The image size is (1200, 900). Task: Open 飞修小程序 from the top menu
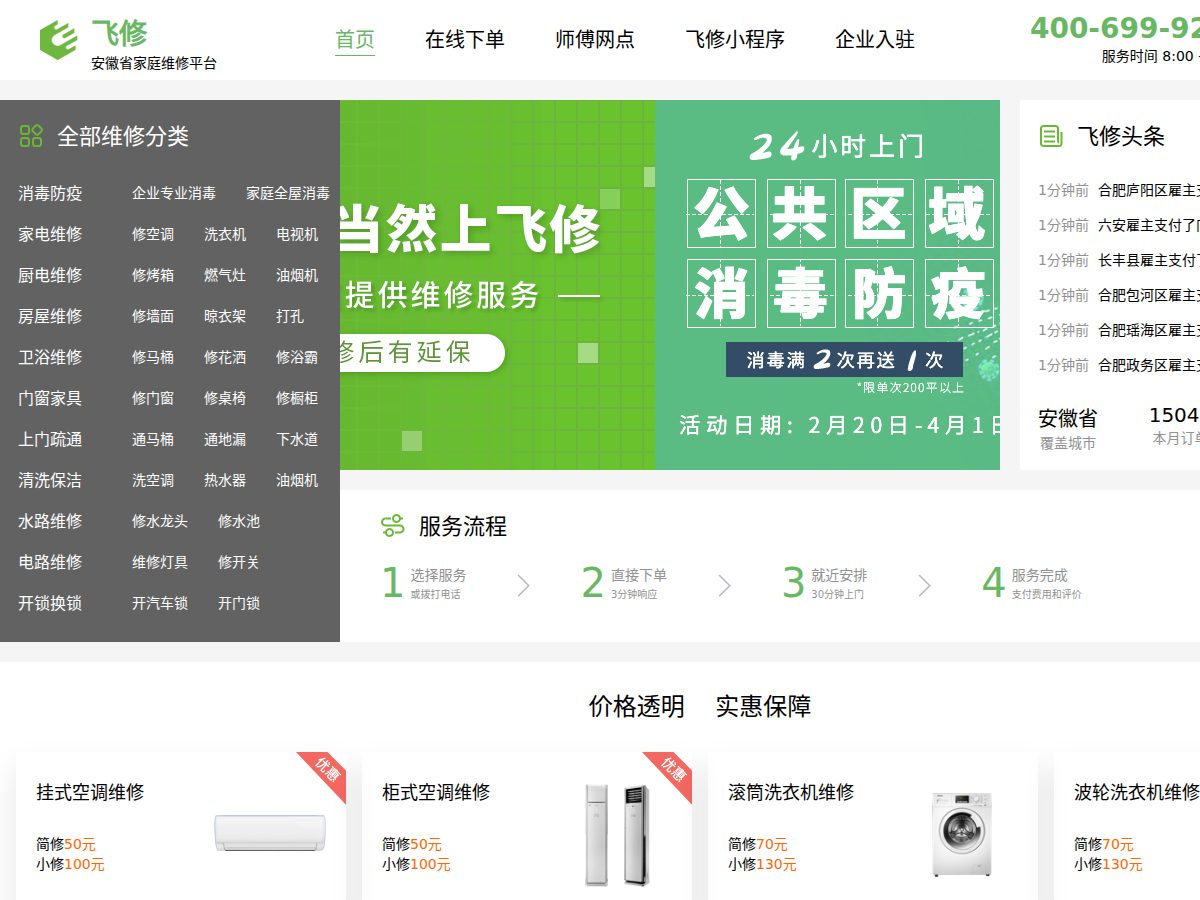click(735, 40)
